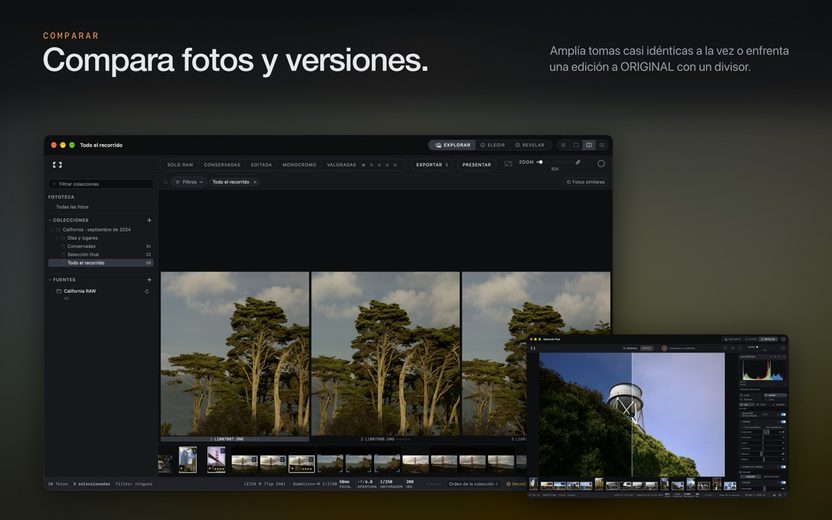Viewport: 832px width, 520px height.
Task: Click the water tower photo in front window
Action: (632, 415)
